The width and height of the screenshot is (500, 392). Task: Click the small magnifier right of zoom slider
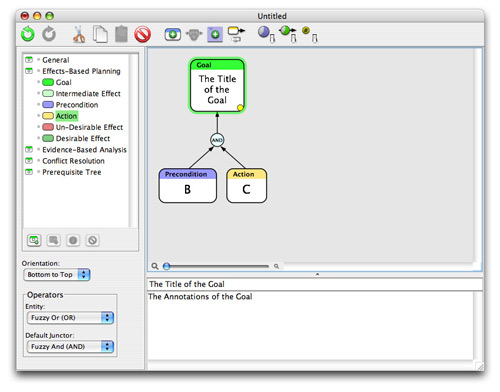pyautogui.click(x=276, y=266)
